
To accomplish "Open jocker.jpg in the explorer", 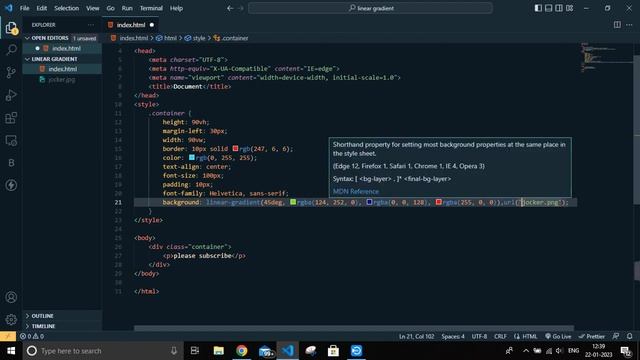I will (x=62, y=80).
